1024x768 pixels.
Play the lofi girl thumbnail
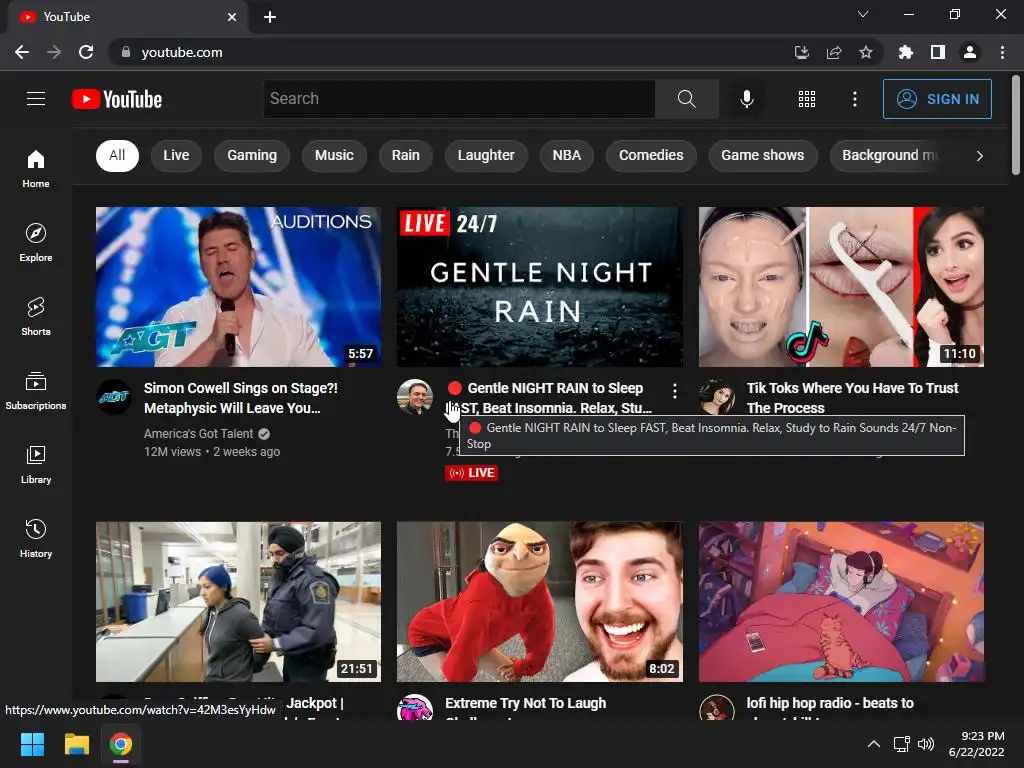click(x=841, y=601)
